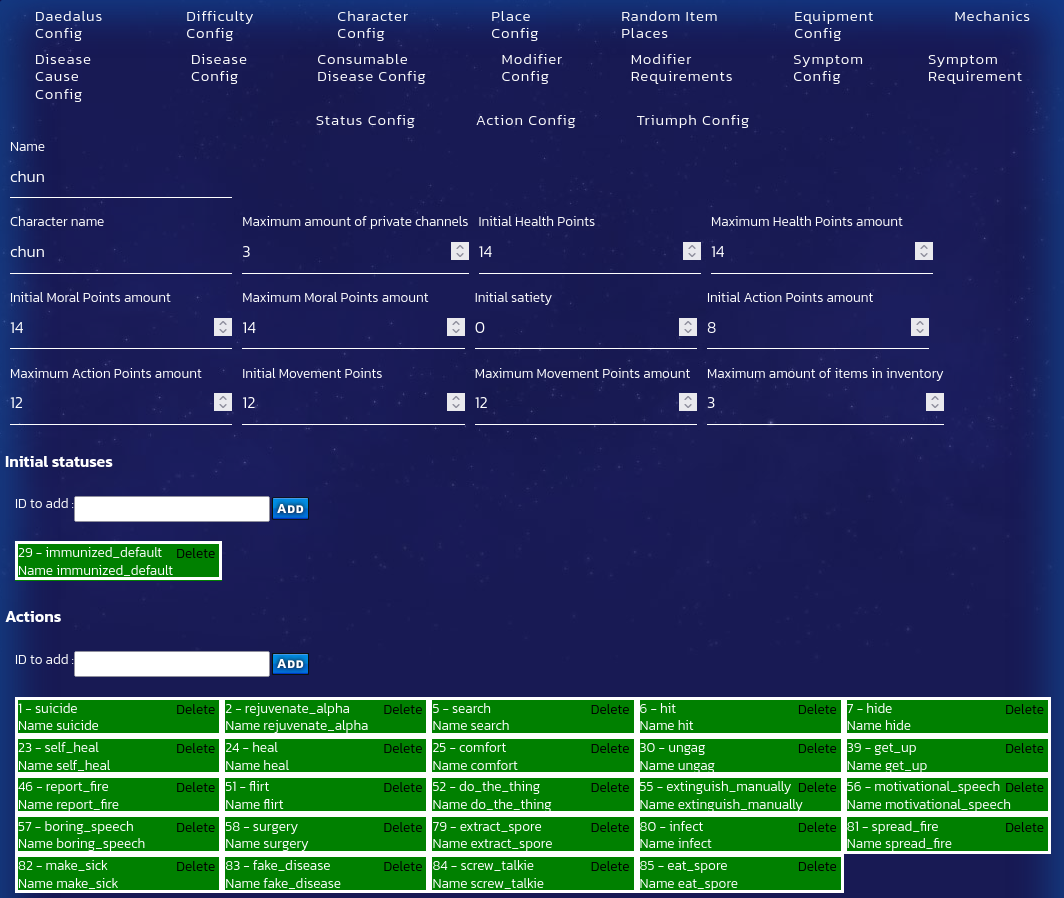Viewport: 1064px width, 898px height.
Task: Adjust Maximum amount of private channels stepper
Action: pos(458,252)
